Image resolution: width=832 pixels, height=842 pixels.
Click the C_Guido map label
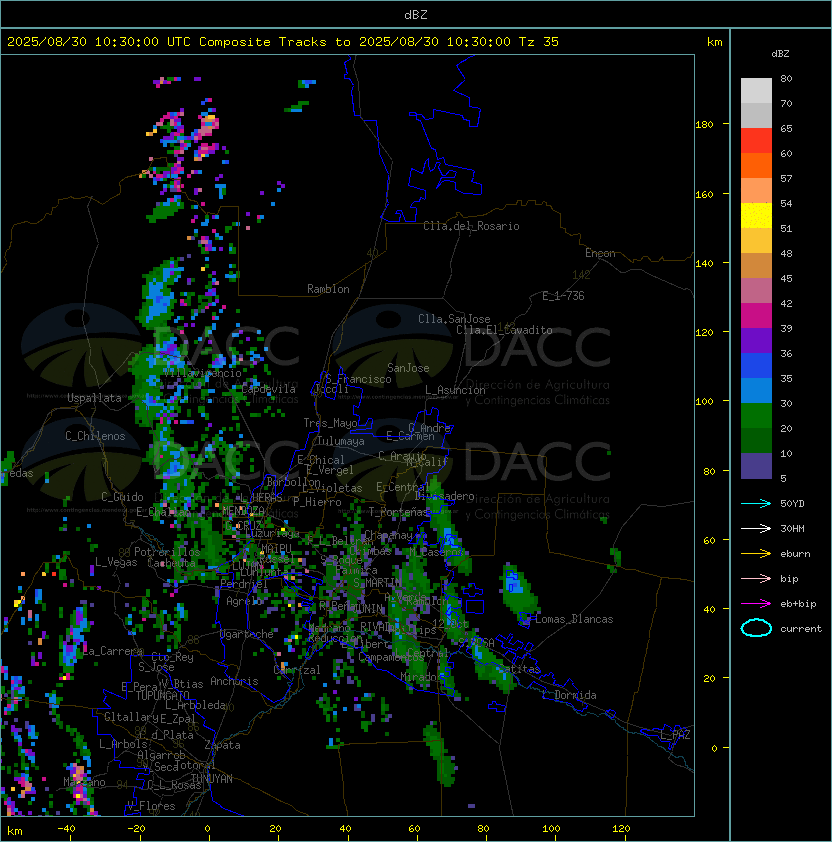coord(122,497)
